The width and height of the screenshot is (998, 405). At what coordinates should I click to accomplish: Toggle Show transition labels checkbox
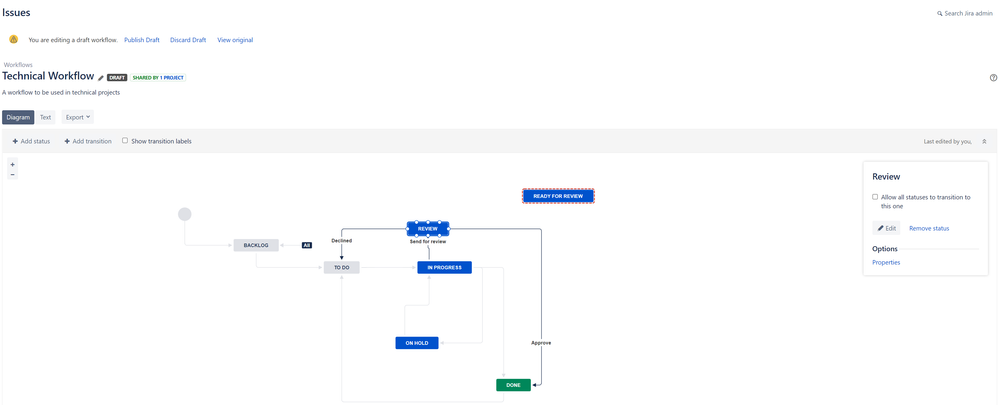tap(125, 141)
